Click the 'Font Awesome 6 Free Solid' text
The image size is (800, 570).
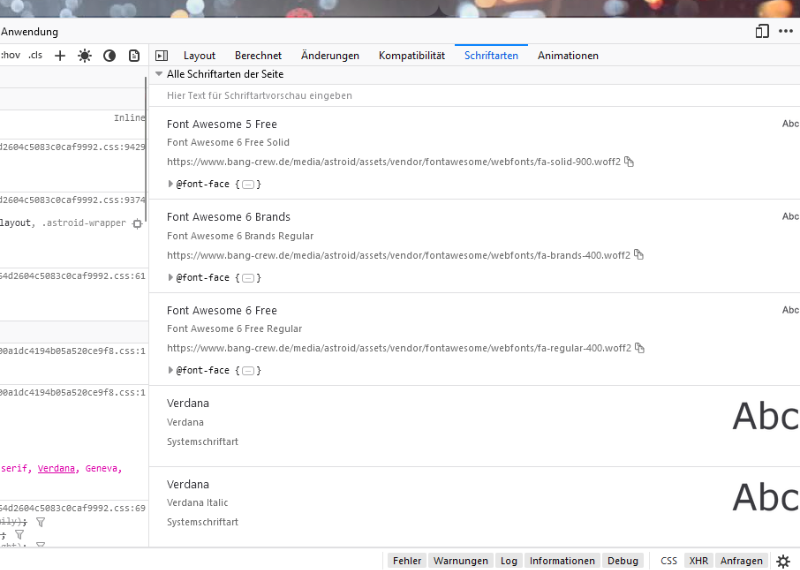coord(228,142)
